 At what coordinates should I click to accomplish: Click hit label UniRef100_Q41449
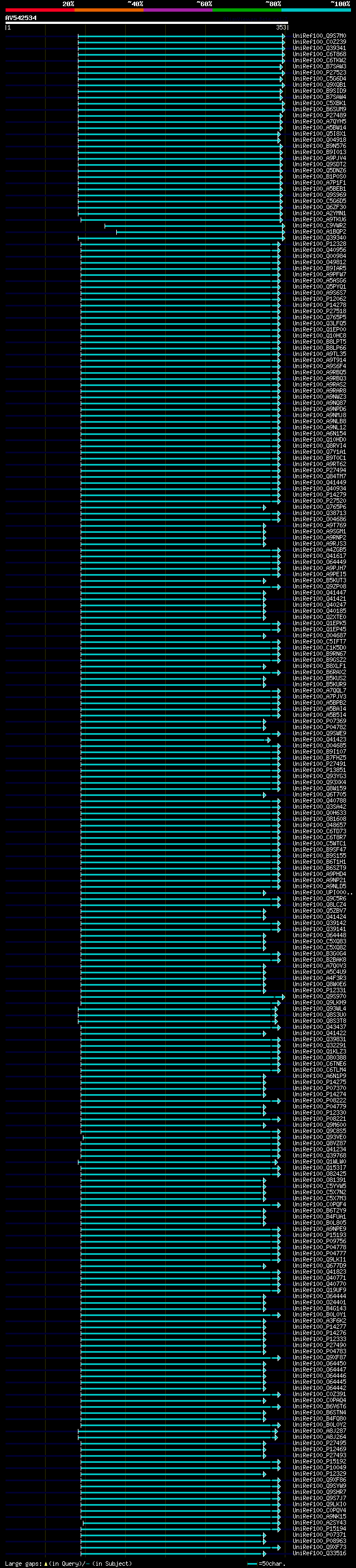(319, 483)
